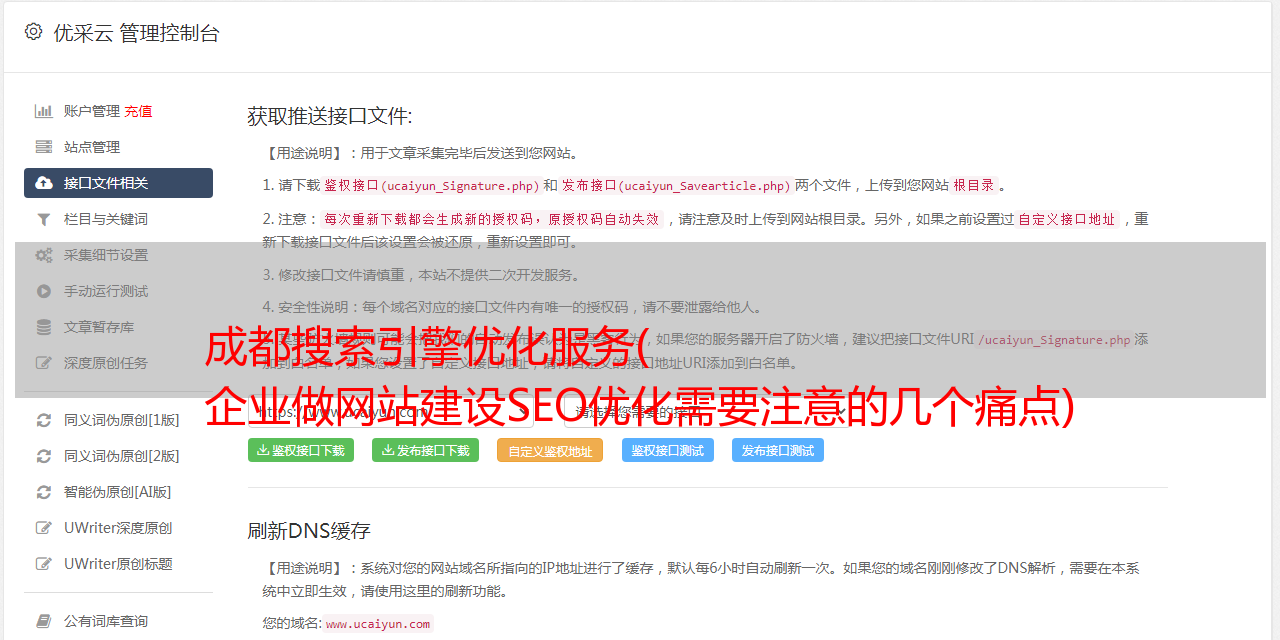
Task: Click the 发布接口(ucaiyun_Savearticle.php) code text
Action: click(676, 186)
